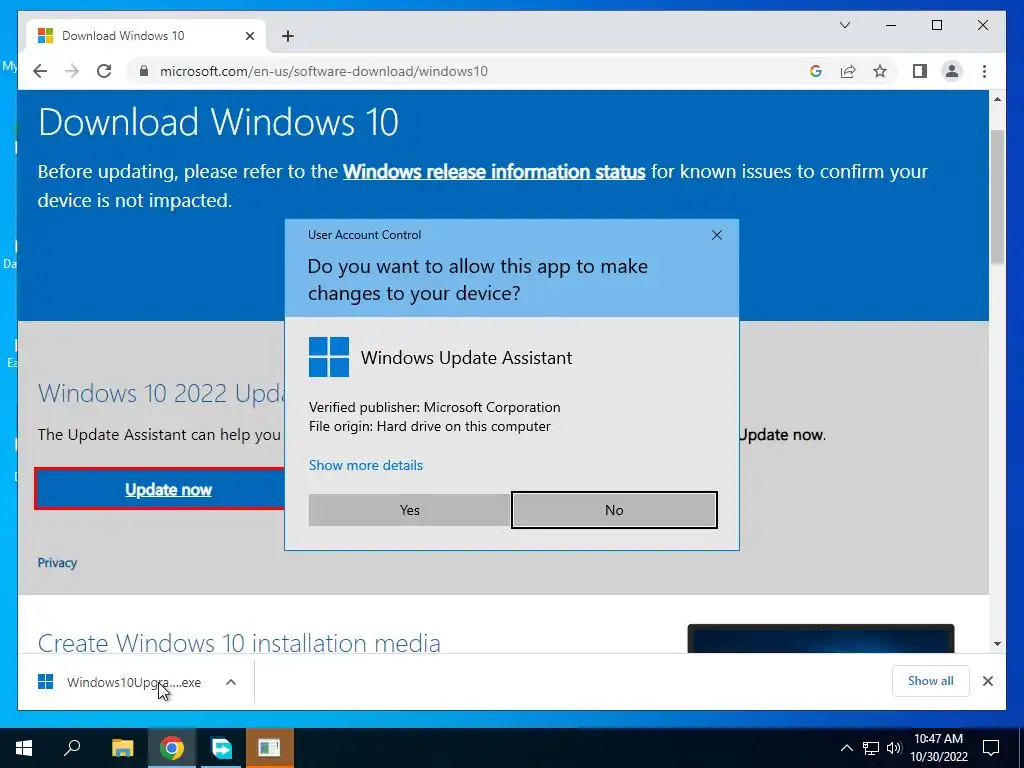Open File Explorer from taskbar
The width and height of the screenshot is (1024, 768).
coord(122,748)
